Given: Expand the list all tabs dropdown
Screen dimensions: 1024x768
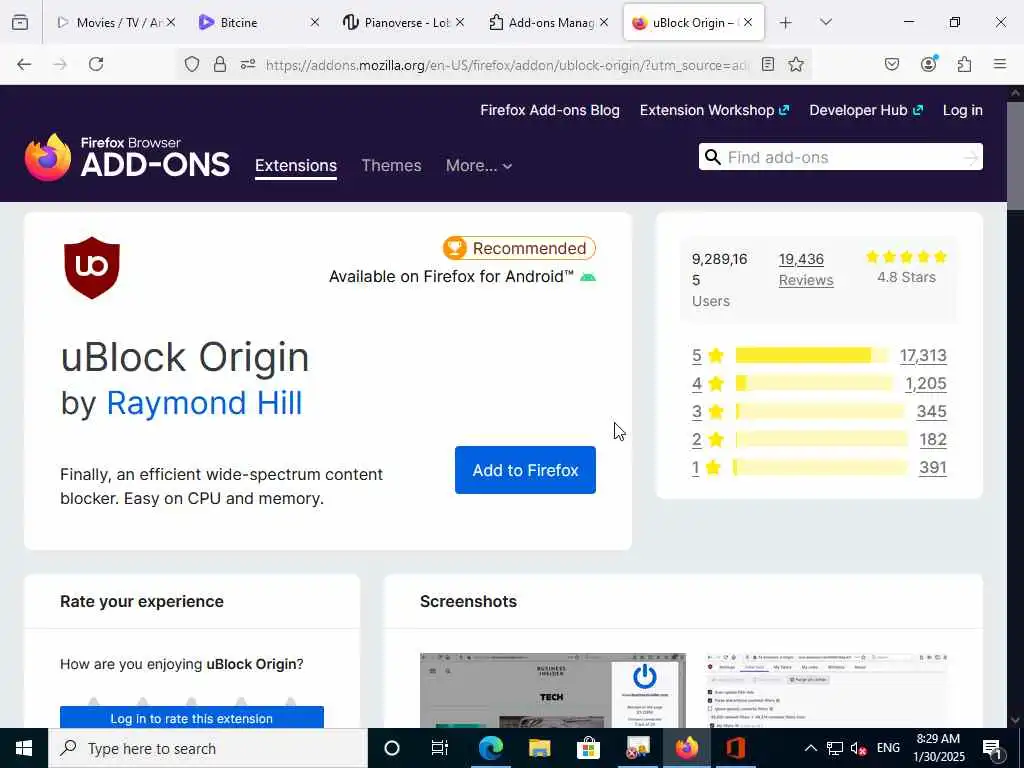Looking at the screenshot, I should pyautogui.click(x=826, y=23).
